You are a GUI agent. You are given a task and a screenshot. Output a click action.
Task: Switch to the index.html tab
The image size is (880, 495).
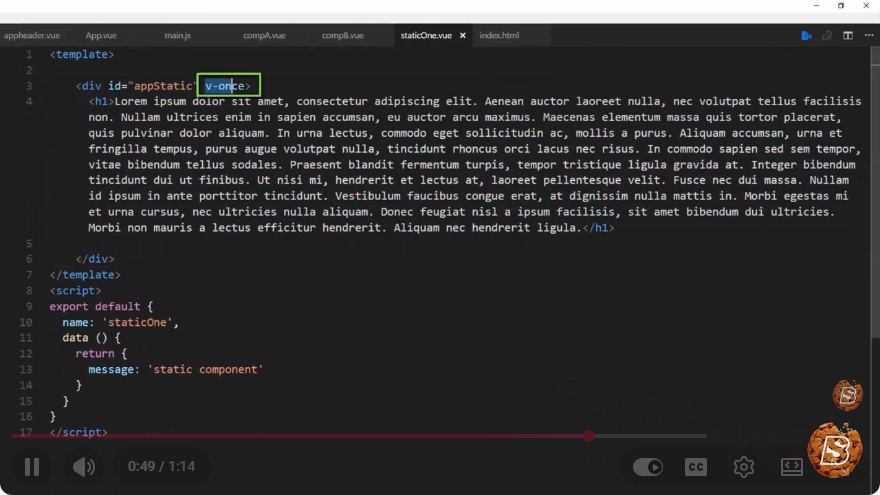point(499,35)
